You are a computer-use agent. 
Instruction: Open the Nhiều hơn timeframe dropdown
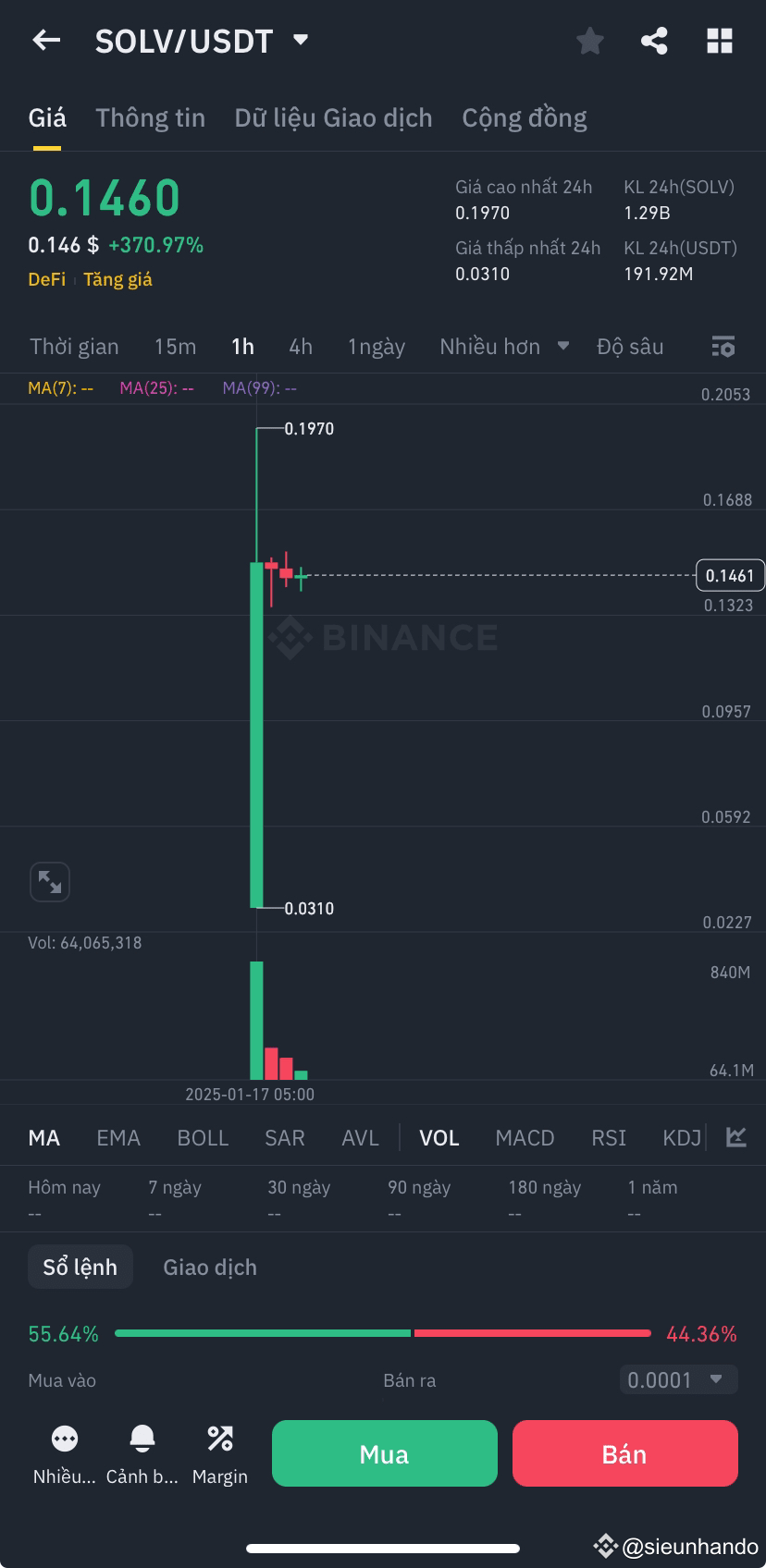pyautogui.click(x=503, y=347)
